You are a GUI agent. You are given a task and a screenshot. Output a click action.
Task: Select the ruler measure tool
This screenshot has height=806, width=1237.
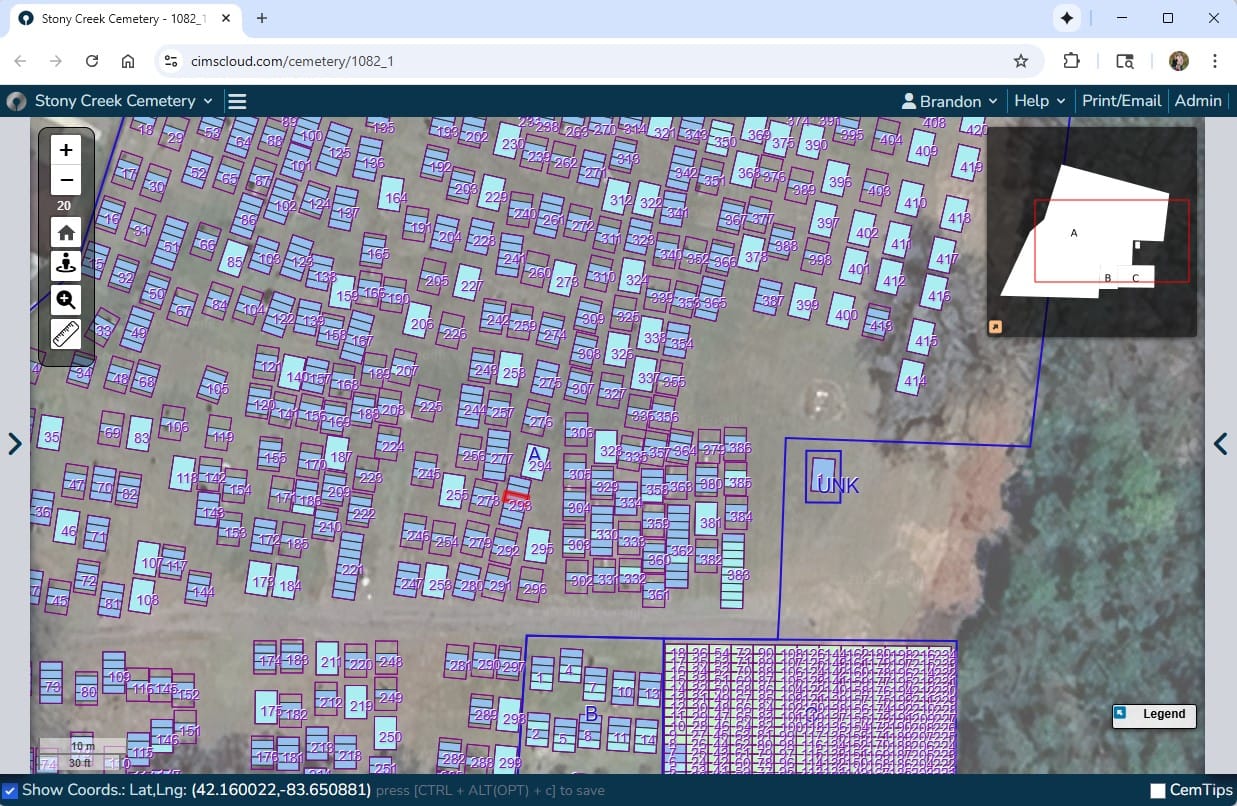click(66, 334)
